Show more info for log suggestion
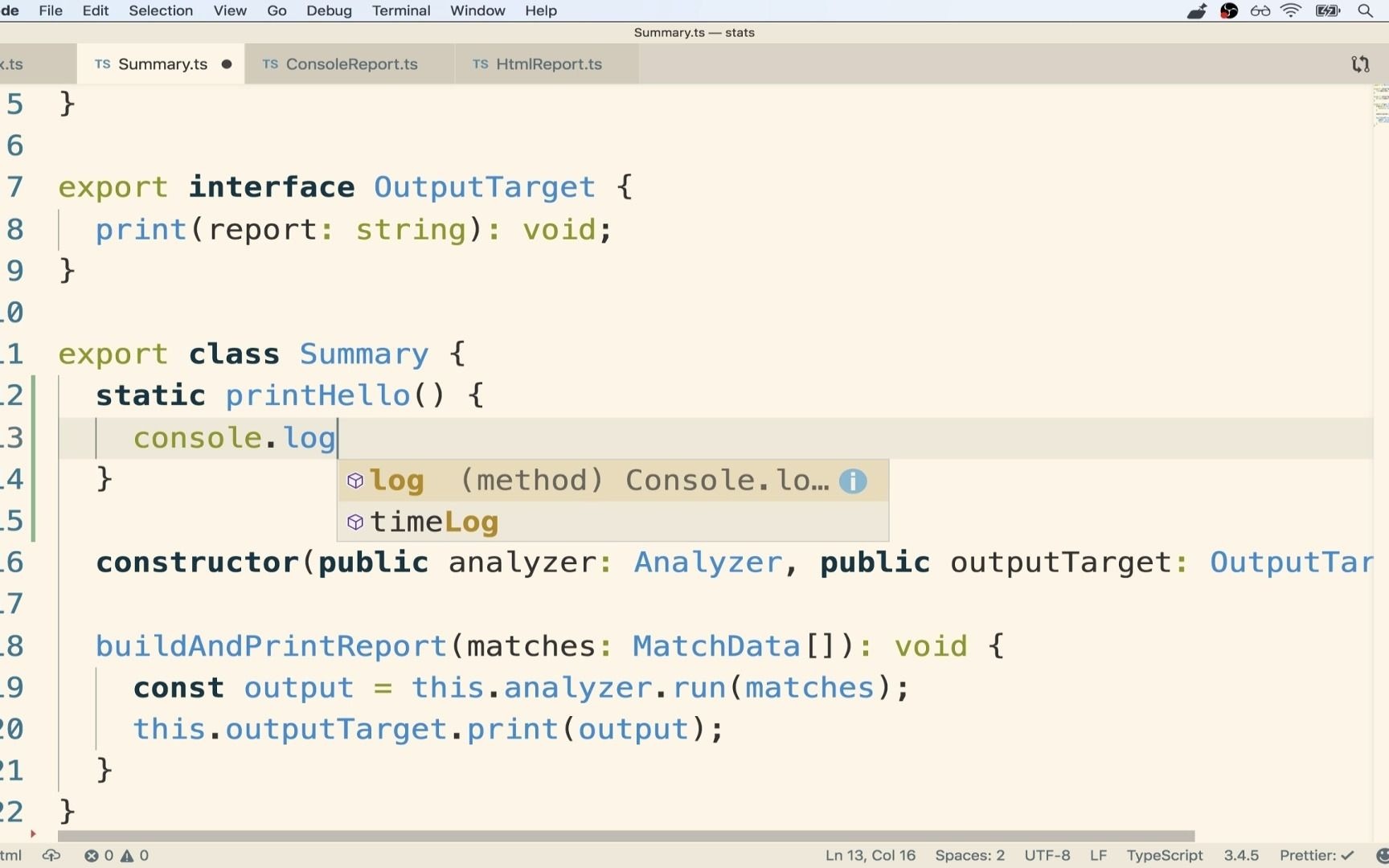The width and height of the screenshot is (1389, 868). (853, 481)
